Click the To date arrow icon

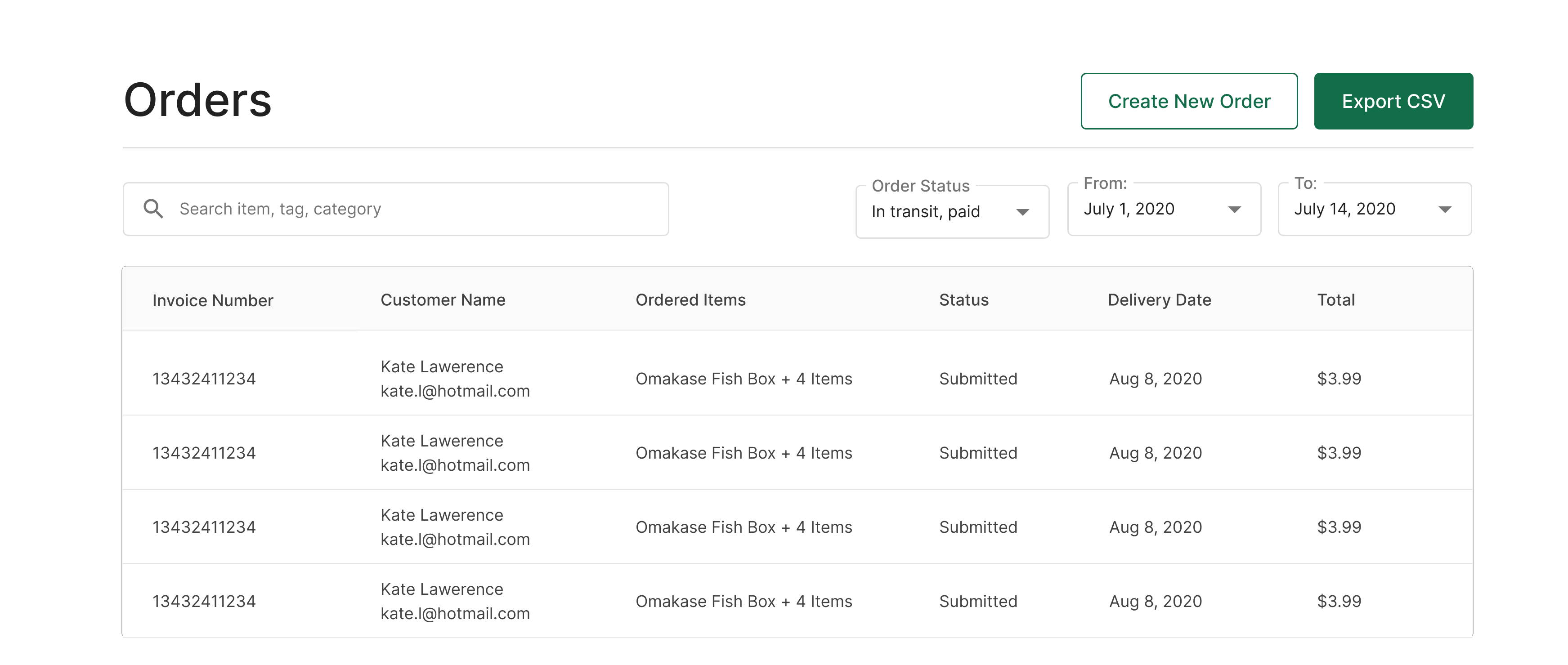[x=1445, y=209]
